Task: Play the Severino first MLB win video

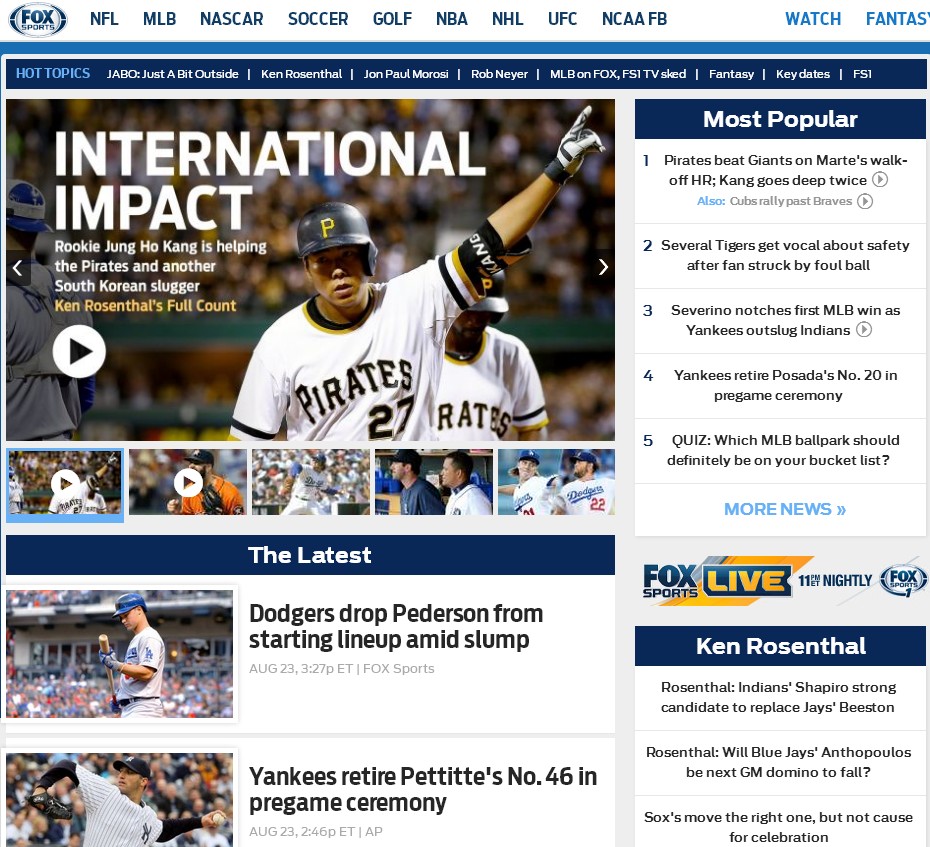Action: pos(864,328)
